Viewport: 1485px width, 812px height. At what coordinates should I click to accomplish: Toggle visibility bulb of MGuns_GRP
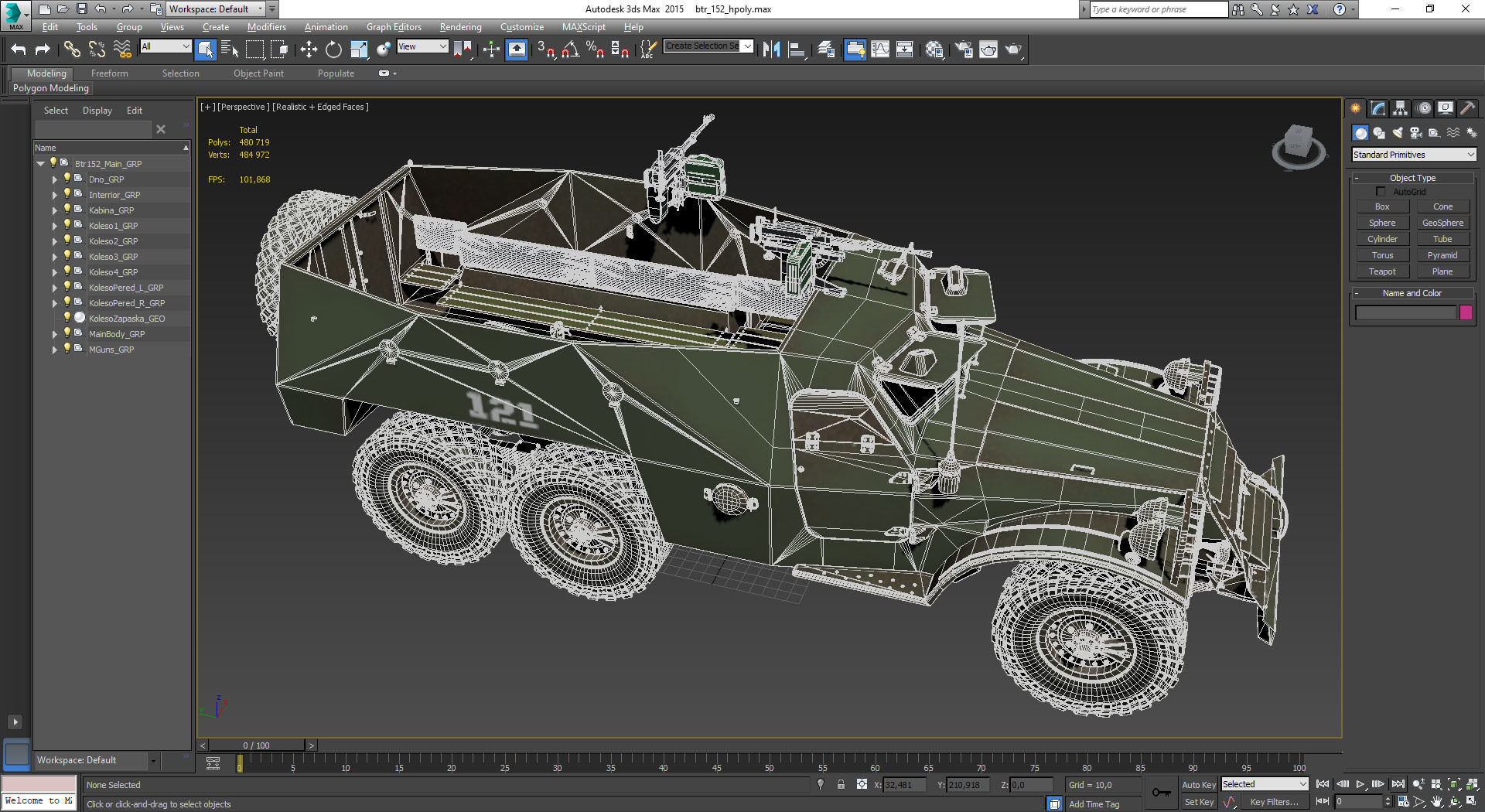pyautogui.click(x=67, y=349)
